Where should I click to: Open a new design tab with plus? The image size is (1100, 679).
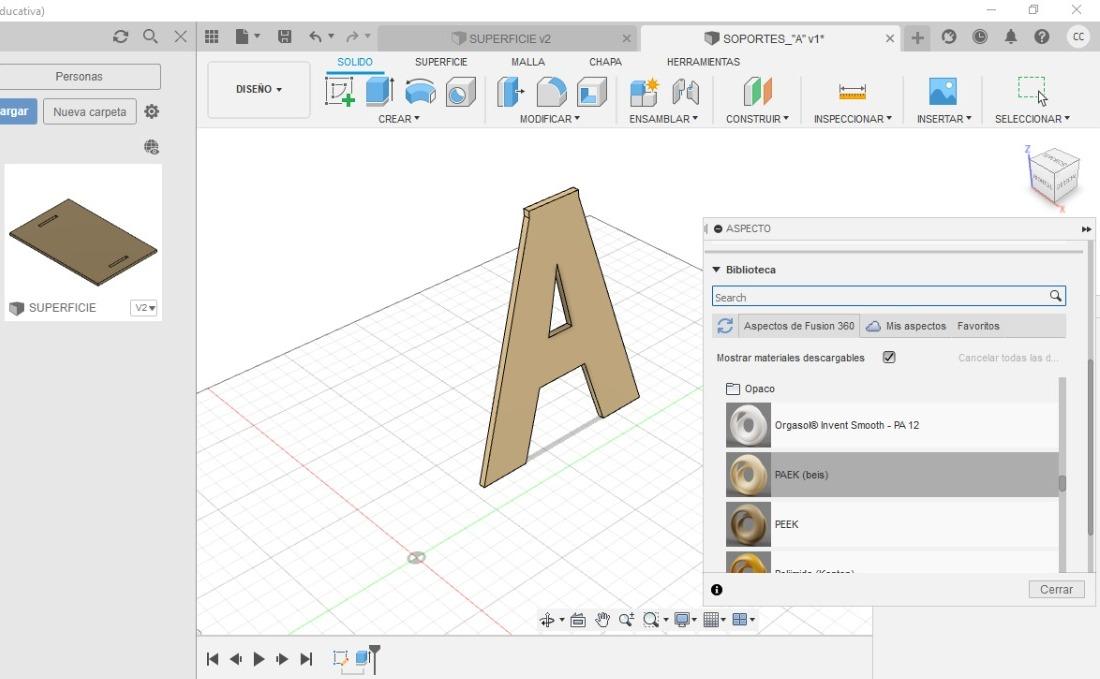tap(917, 38)
